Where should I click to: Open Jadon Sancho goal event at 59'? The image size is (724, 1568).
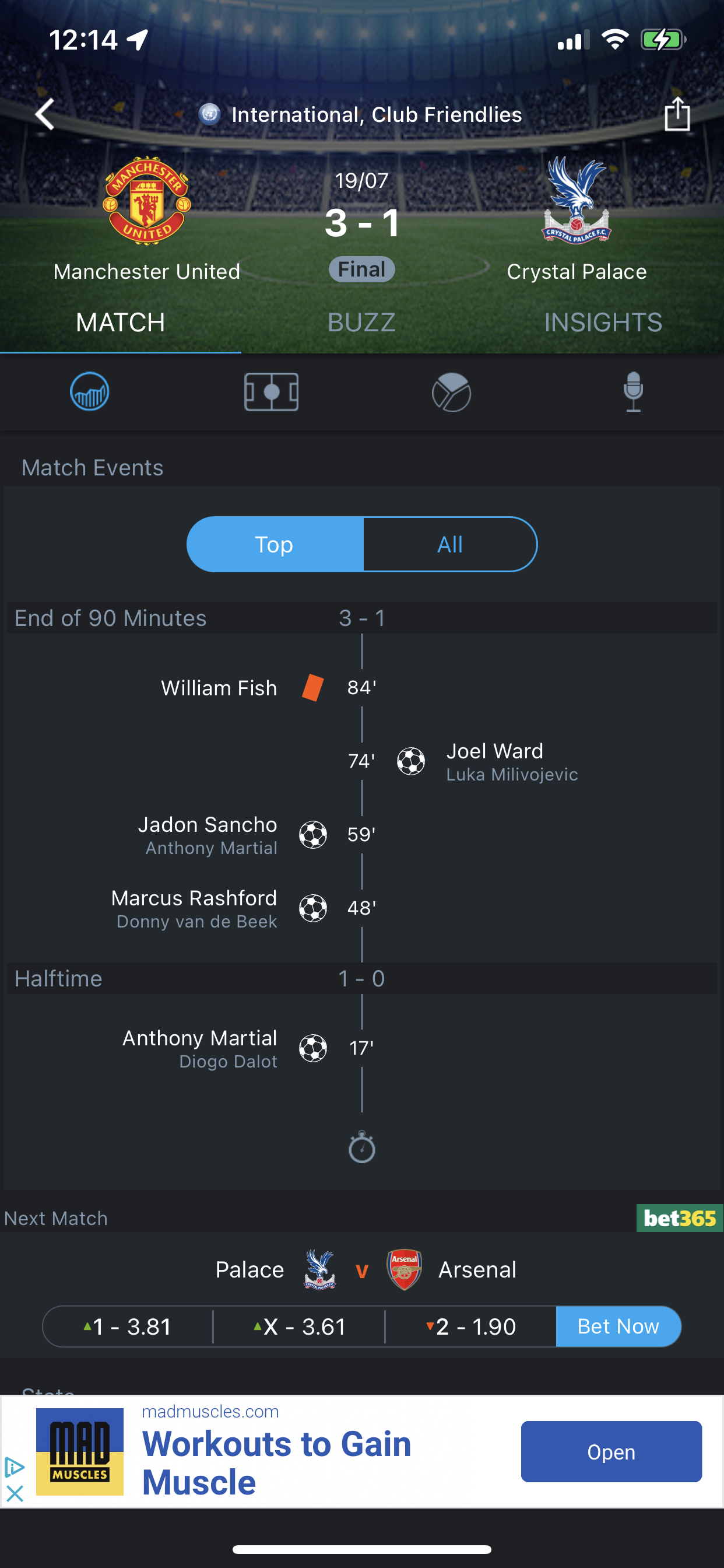[x=256, y=835]
